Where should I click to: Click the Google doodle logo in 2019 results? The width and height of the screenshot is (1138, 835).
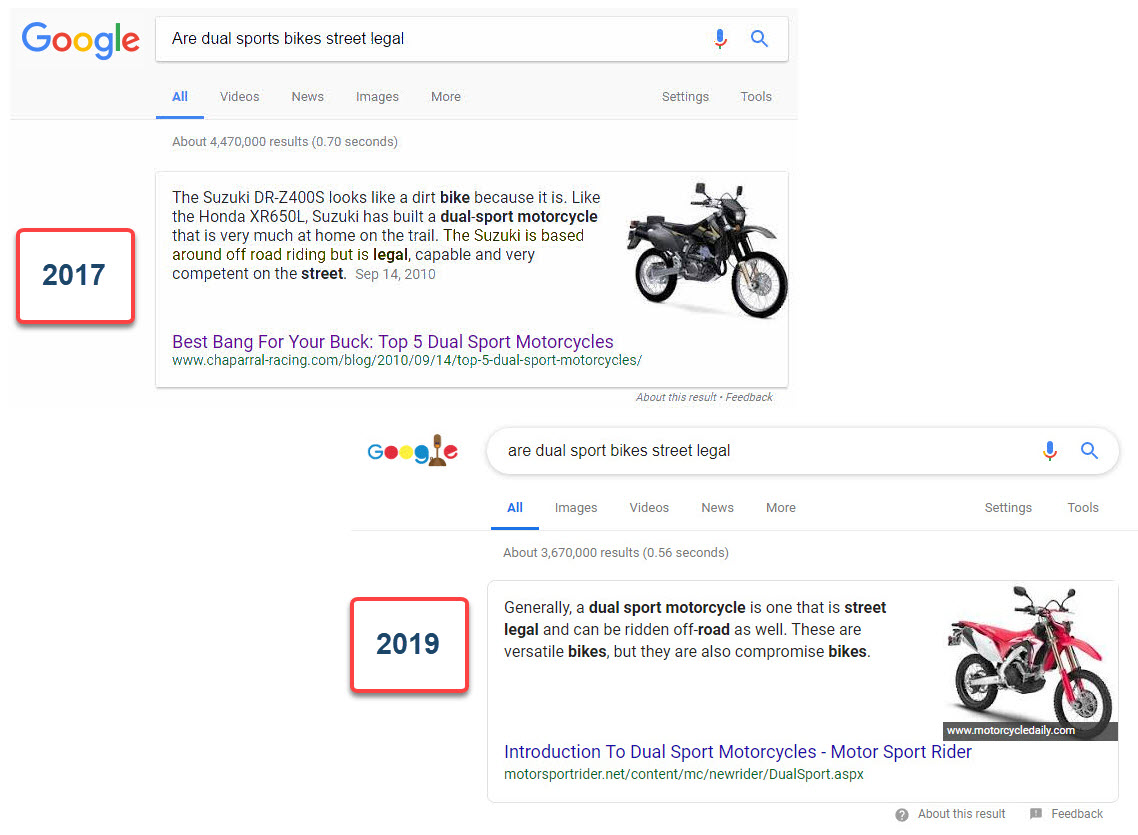click(413, 452)
